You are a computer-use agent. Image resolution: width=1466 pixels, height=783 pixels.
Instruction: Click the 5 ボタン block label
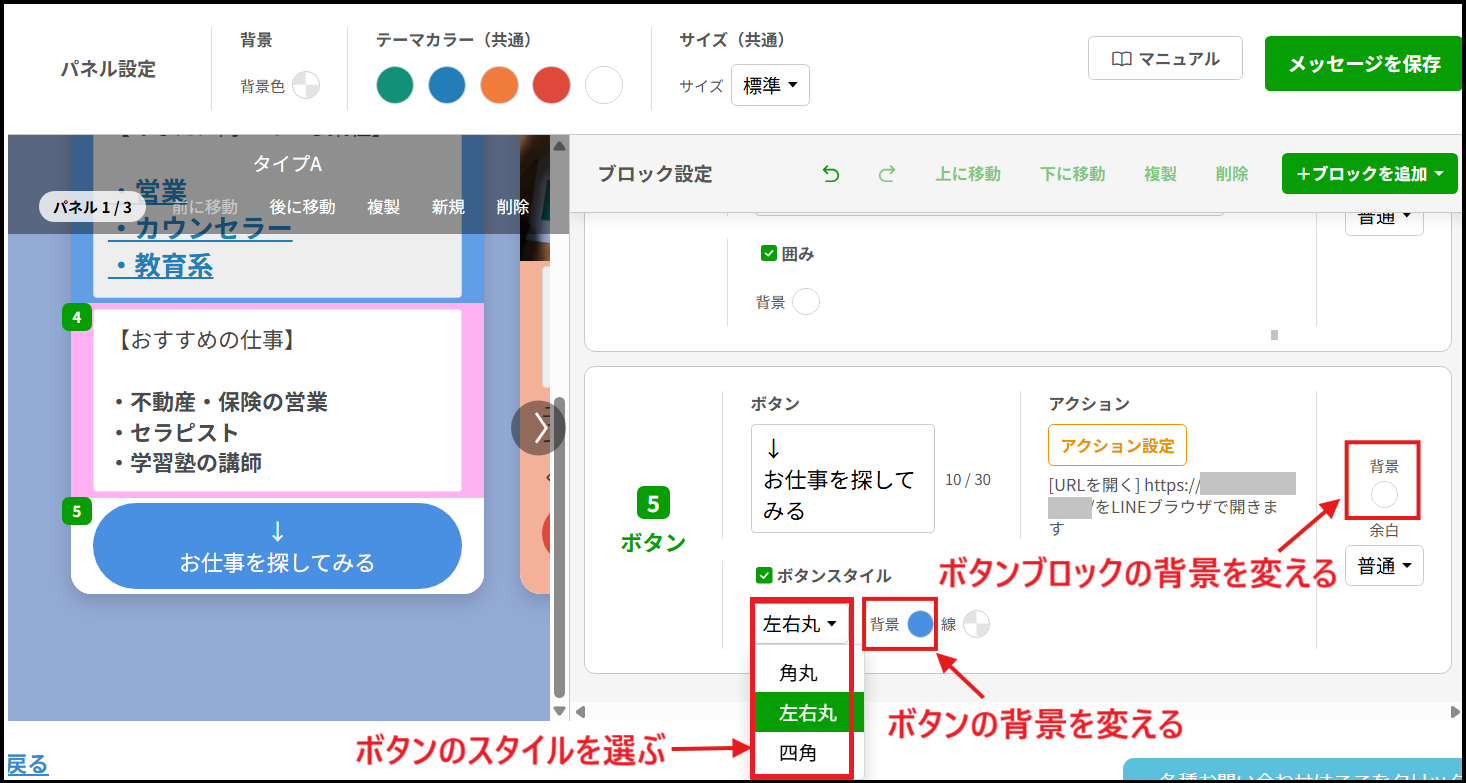coord(653,521)
